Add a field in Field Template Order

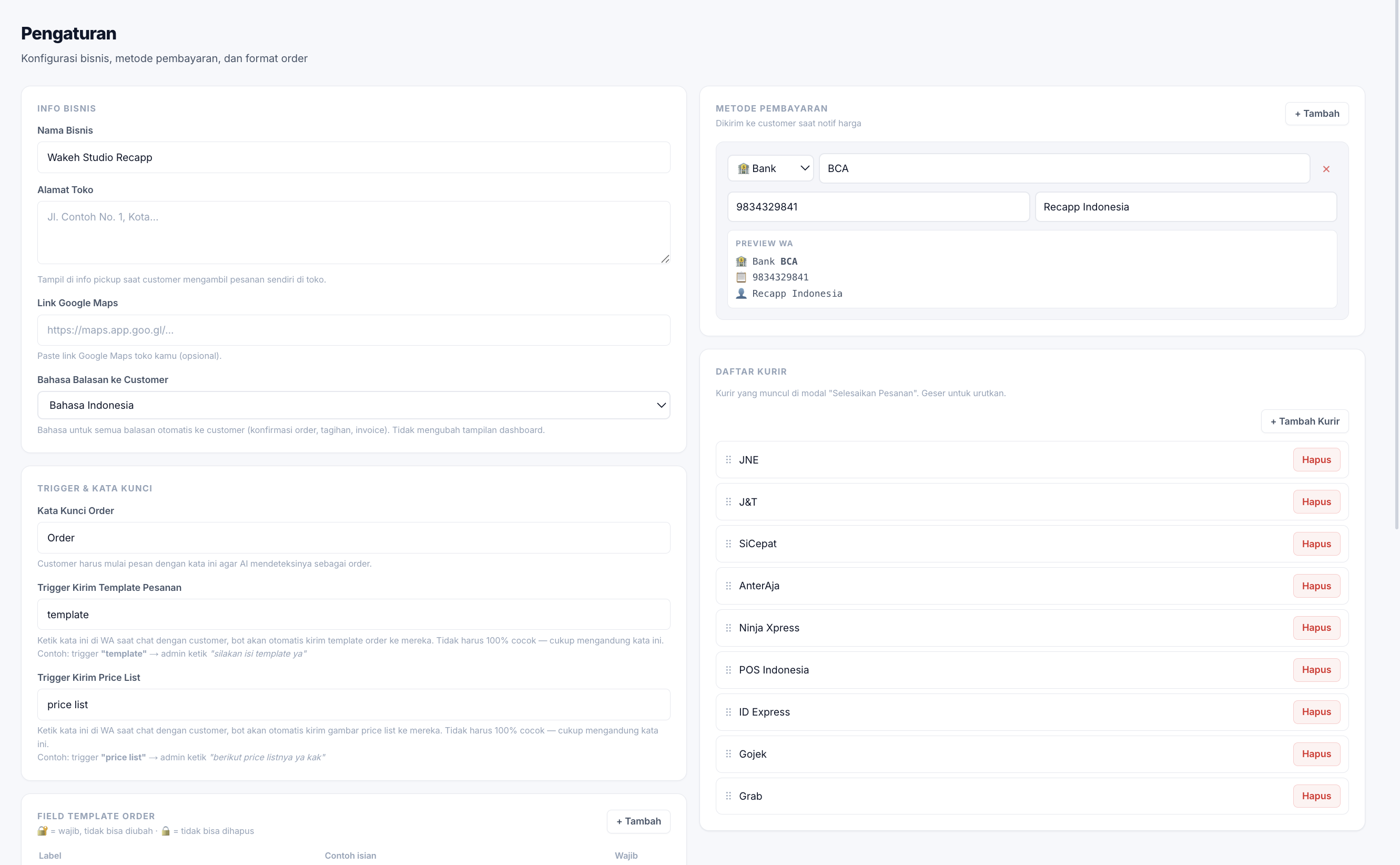click(x=638, y=821)
